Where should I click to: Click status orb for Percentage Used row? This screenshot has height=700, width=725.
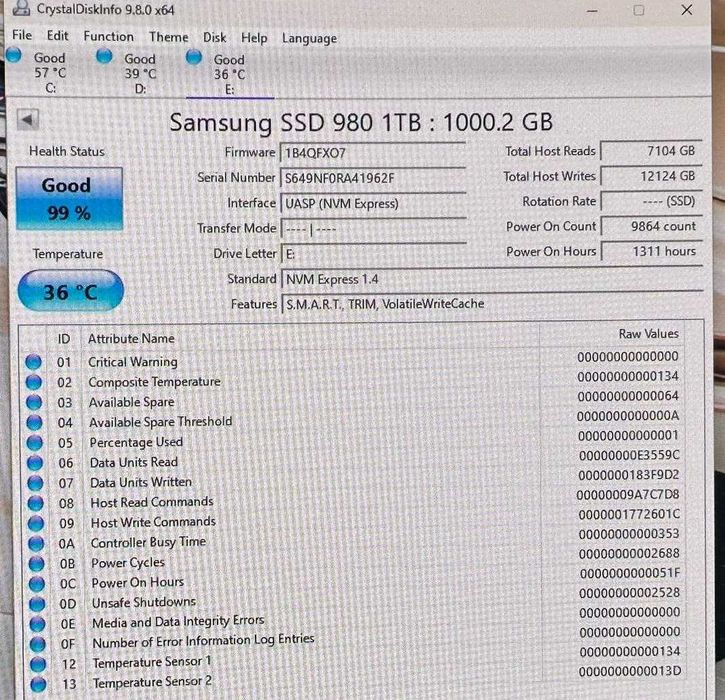[x=35, y=443]
